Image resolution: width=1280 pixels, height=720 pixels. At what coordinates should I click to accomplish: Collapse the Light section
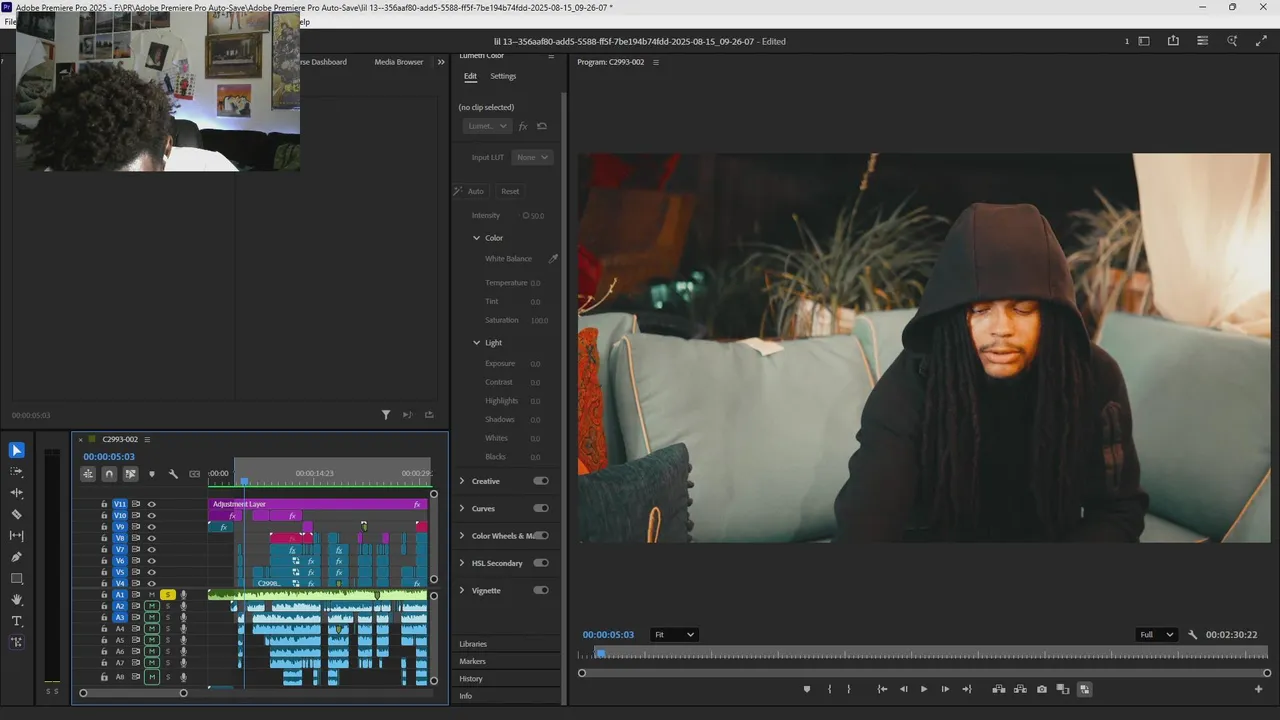[477, 343]
